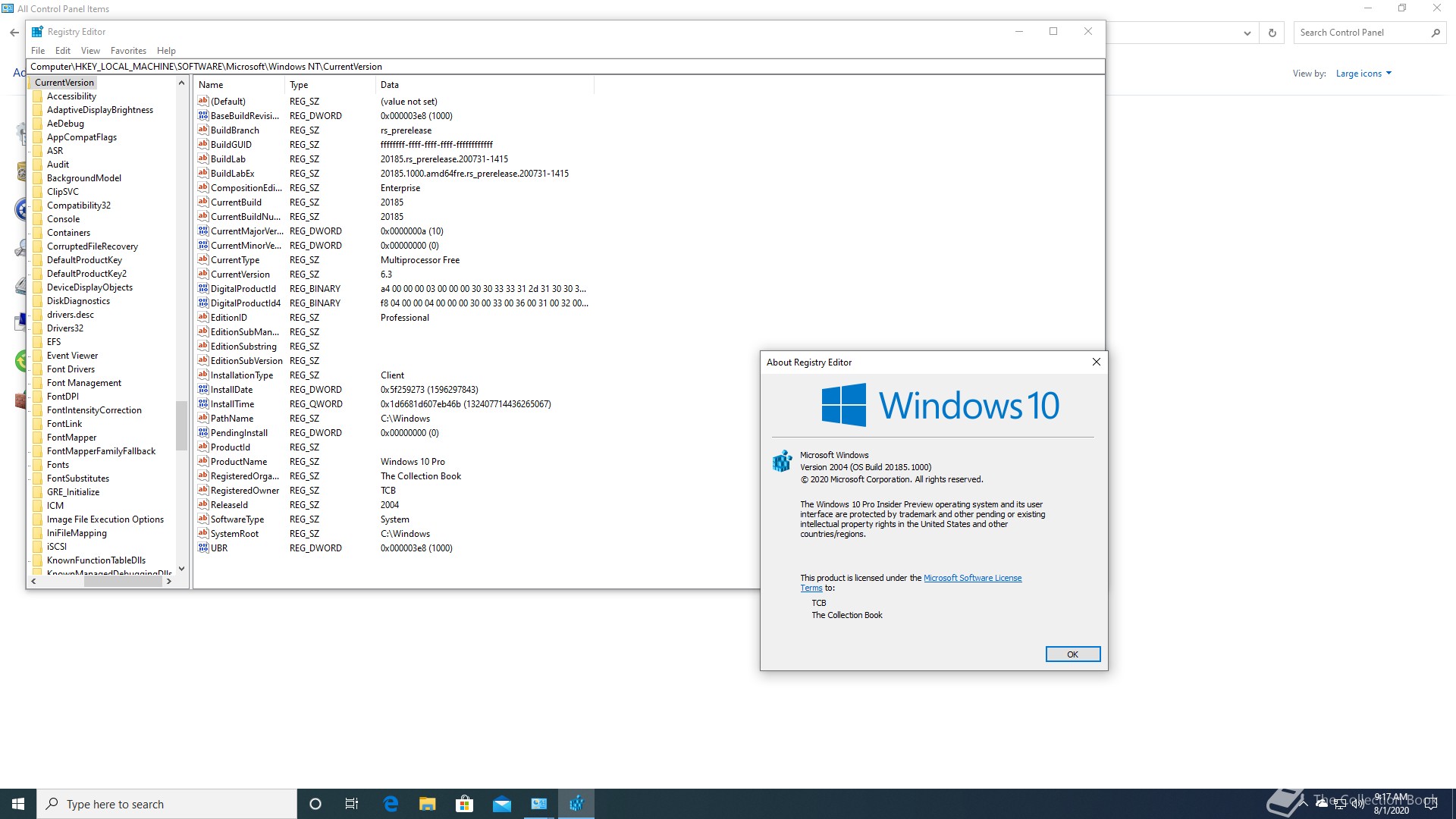Select the AppCompatFlags key folder

pyautogui.click(x=81, y=137)
